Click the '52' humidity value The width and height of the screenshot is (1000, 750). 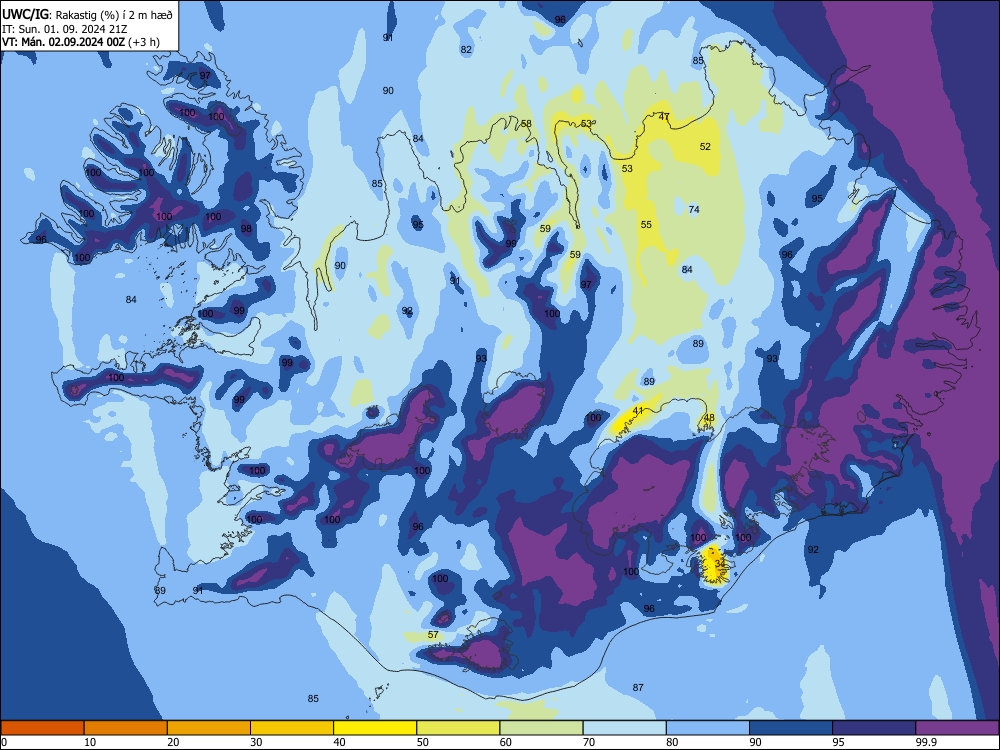[x=705, y=147]
